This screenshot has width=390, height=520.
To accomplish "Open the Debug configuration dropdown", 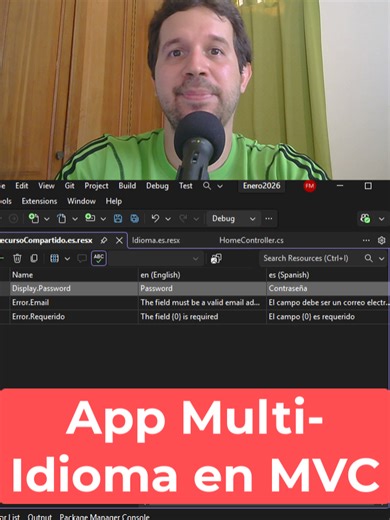I will 233,219.
